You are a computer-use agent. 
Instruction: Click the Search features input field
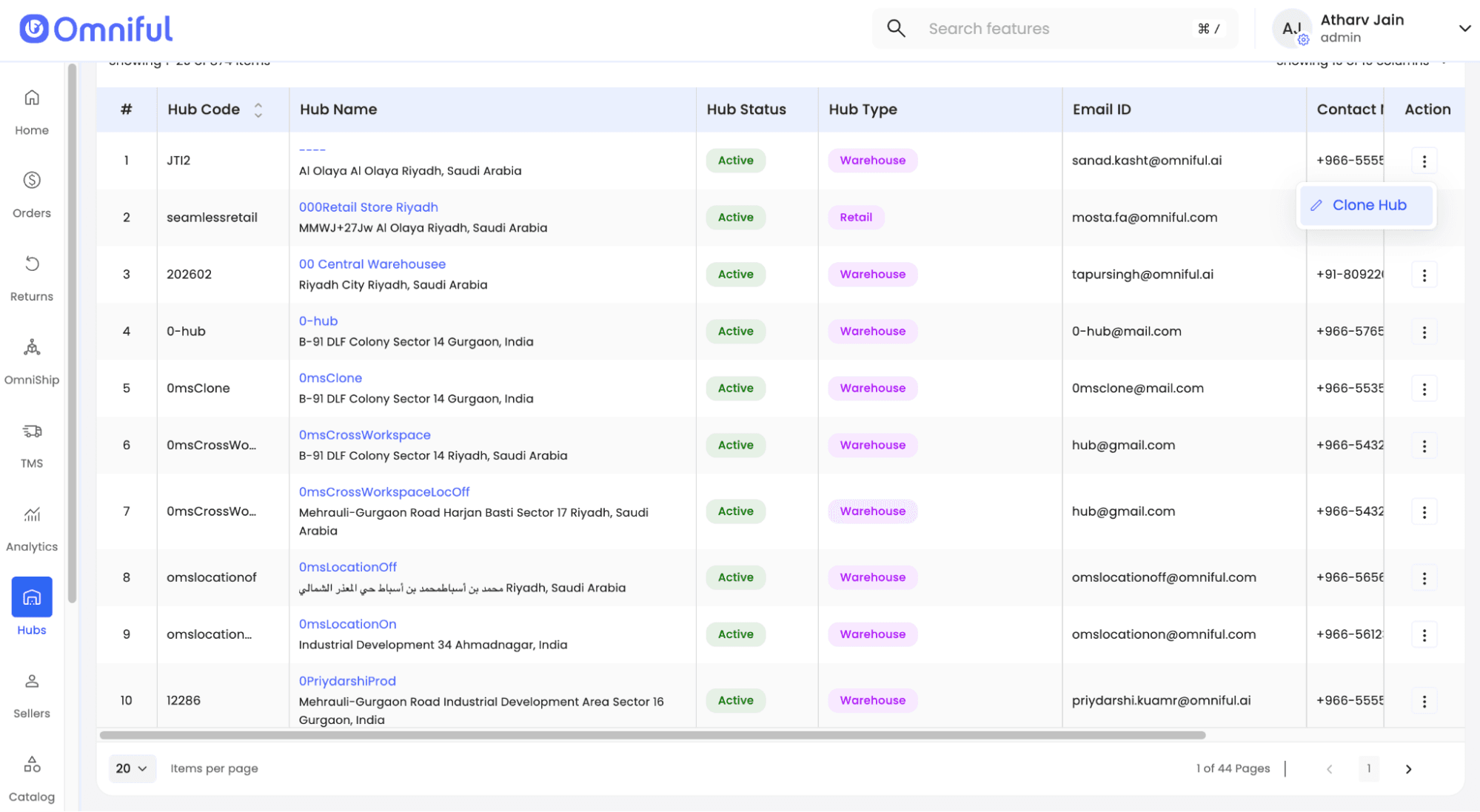[x=1054, y=29]
